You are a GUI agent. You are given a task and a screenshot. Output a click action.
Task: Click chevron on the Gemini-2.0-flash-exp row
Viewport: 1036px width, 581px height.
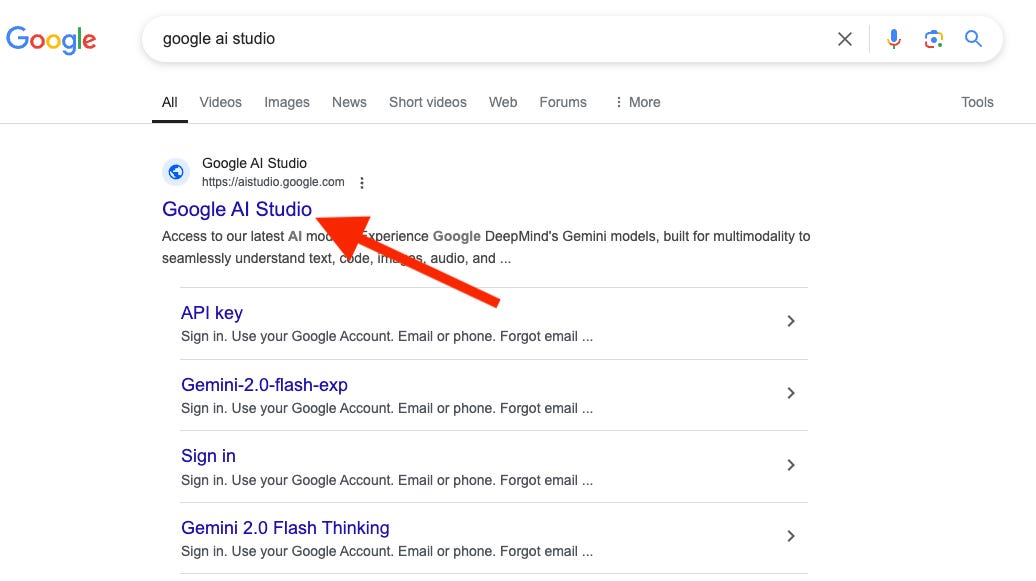(791, 393)
